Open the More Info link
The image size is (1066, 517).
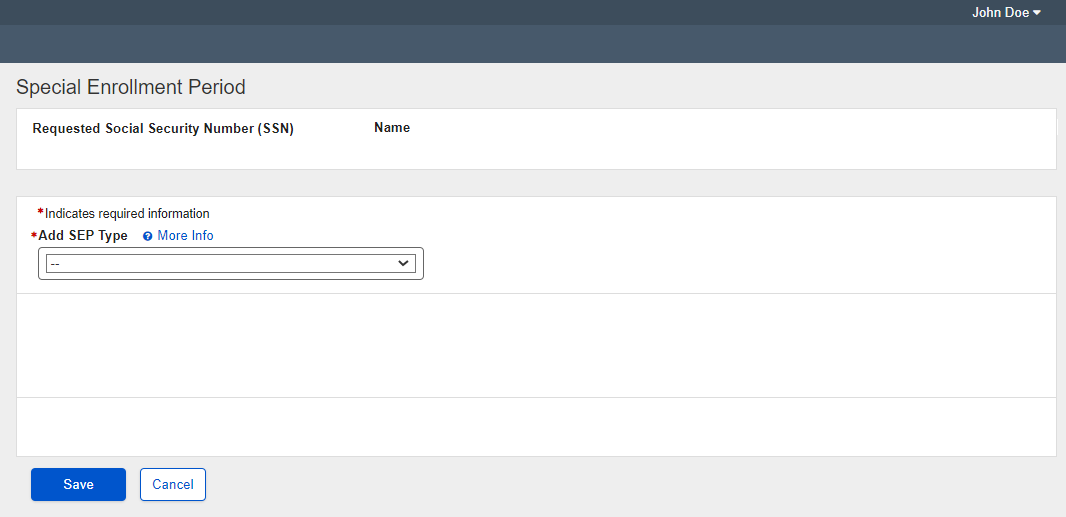pyautogui.click(x=185, y=236)
